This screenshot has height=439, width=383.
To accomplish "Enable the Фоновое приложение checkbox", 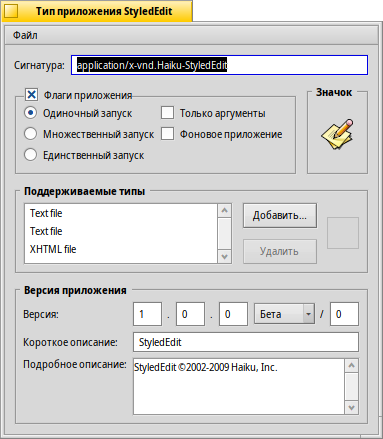I will 167,134.
